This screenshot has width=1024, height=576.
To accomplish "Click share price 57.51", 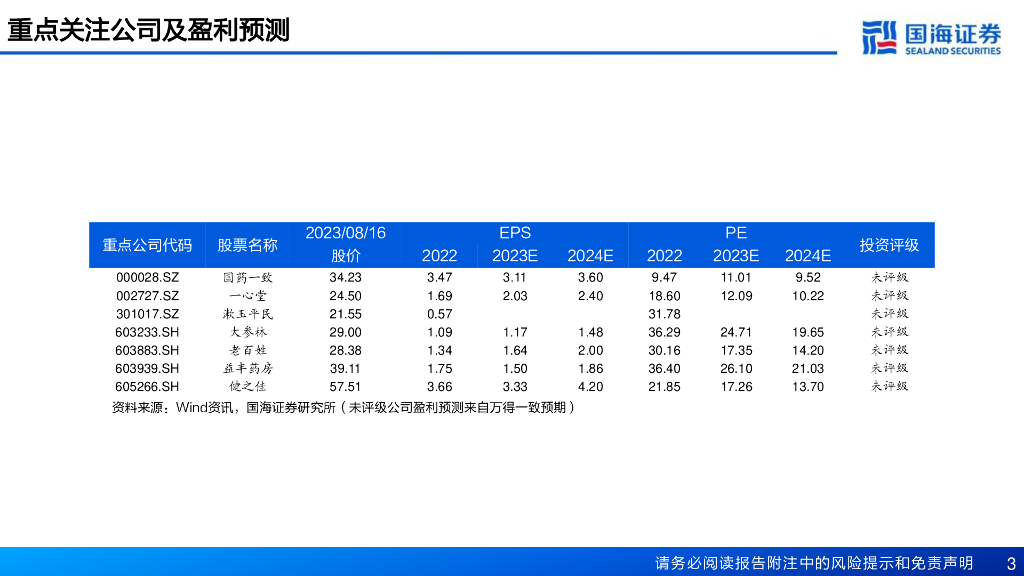I will tap(345, 387).
